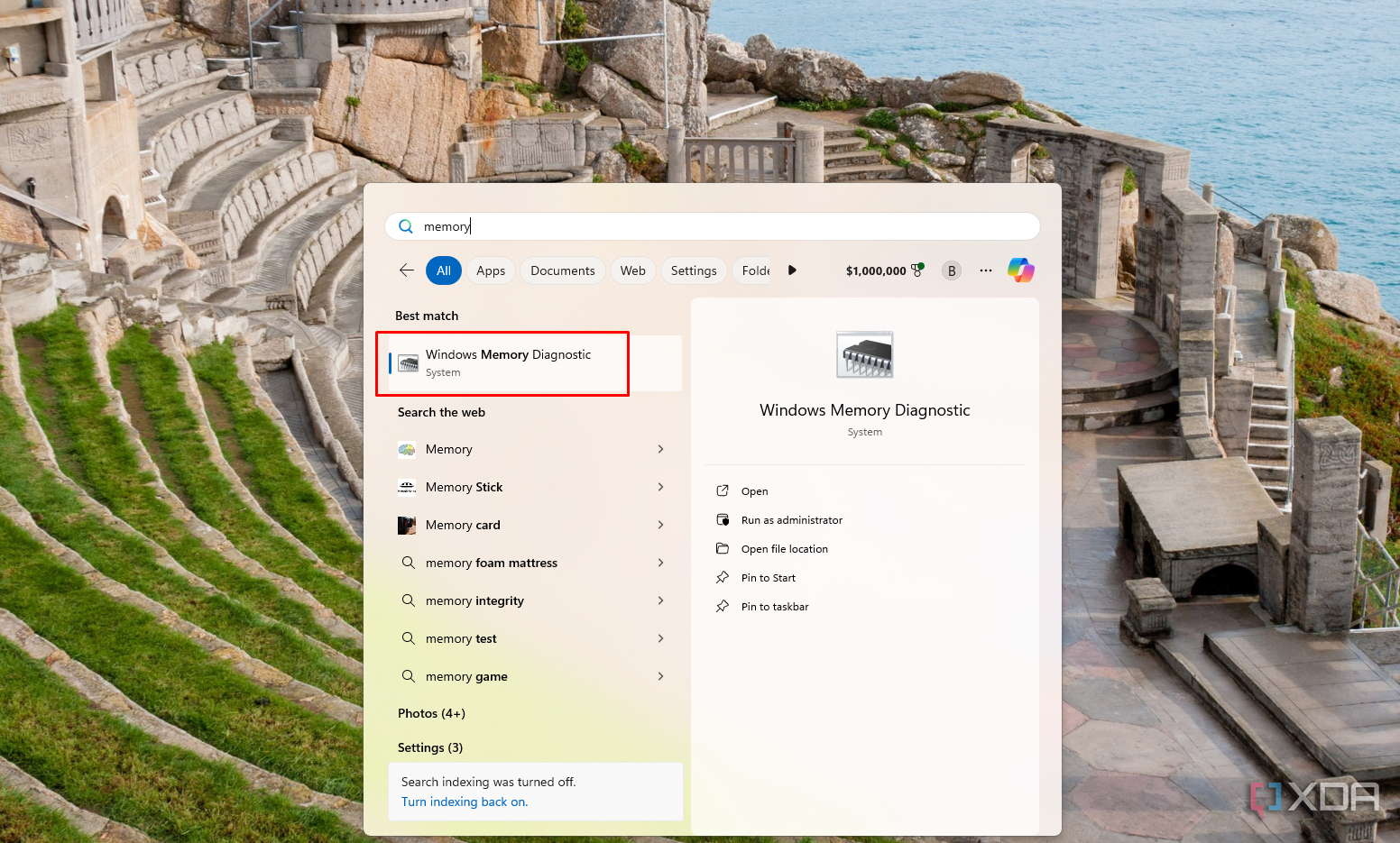This screenshot has height=843, width=1400.
Task: Click search icon beside memory test
Action: pos(409,638)
